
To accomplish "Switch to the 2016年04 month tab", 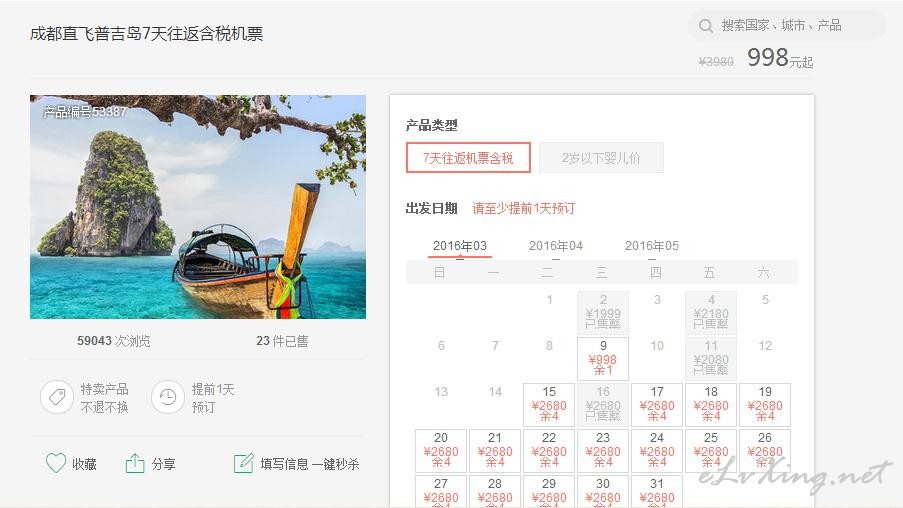I will point(556,246).
